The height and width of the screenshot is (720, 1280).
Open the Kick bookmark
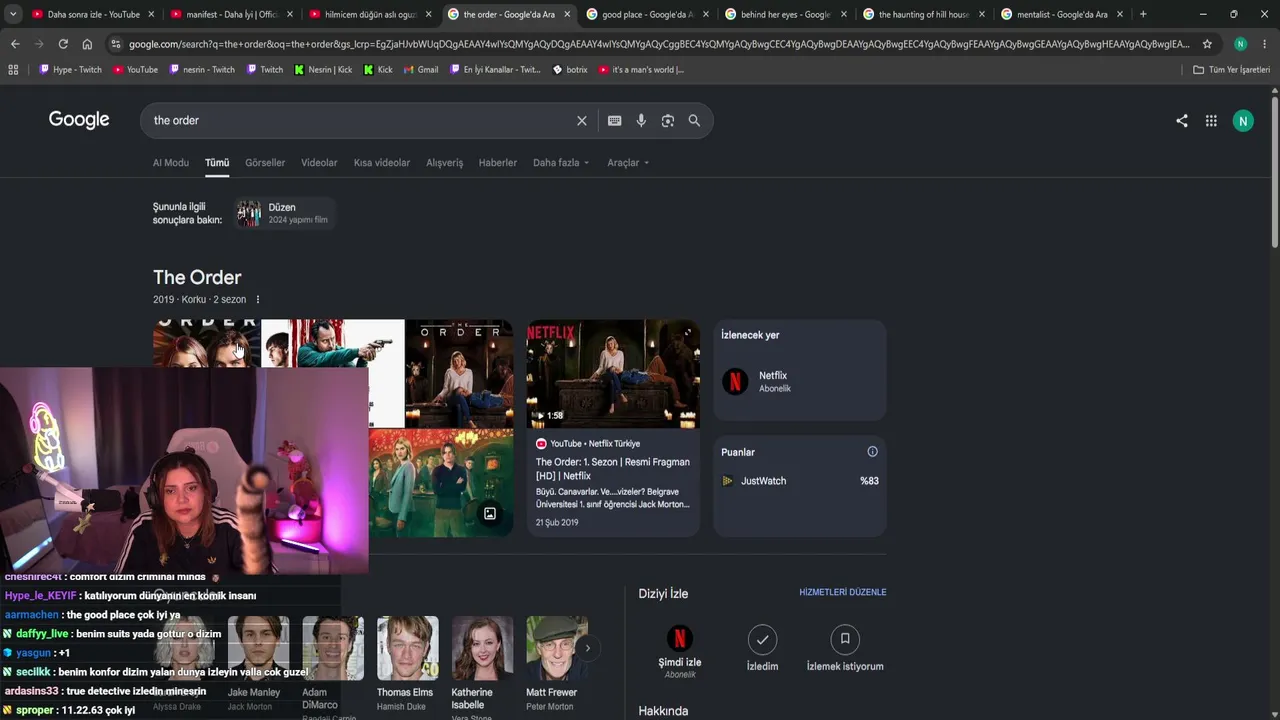[x=378, y=70]
